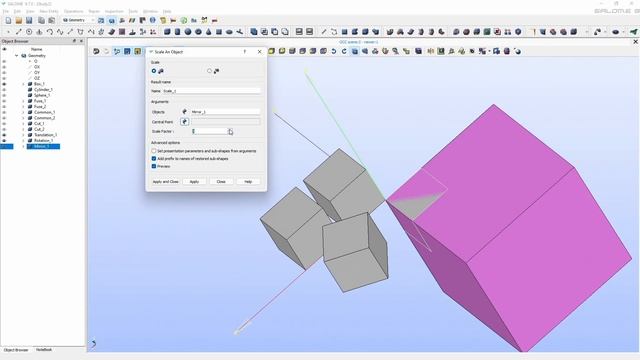
Task: Click the Open file folder icon
Action: coord(19,20)
